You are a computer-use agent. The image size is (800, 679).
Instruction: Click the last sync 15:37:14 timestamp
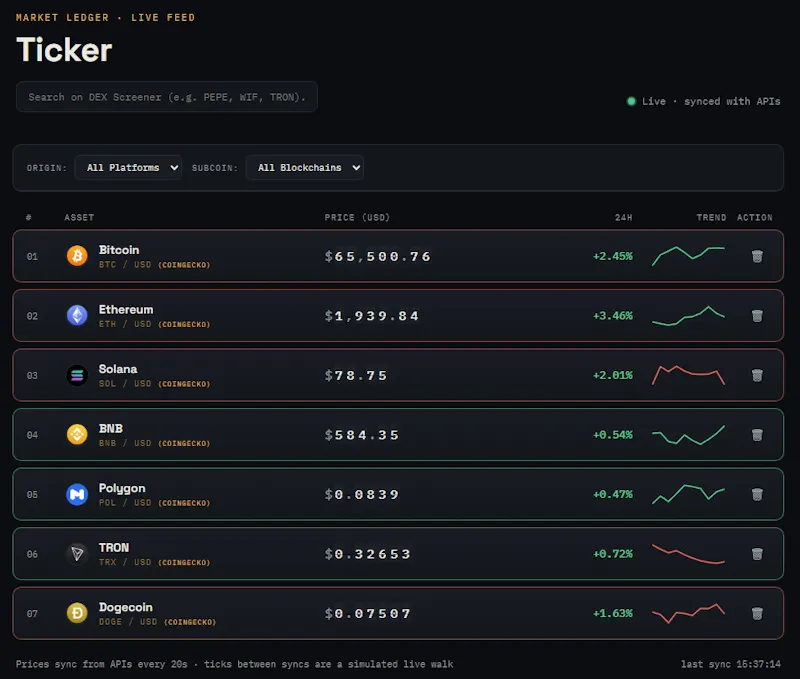click(x=731, y=664)
